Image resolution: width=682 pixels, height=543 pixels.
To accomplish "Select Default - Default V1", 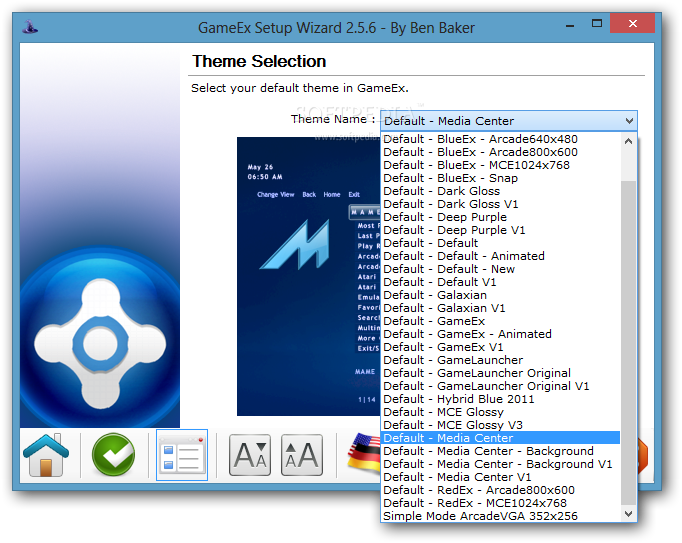I will click(500, 282).
